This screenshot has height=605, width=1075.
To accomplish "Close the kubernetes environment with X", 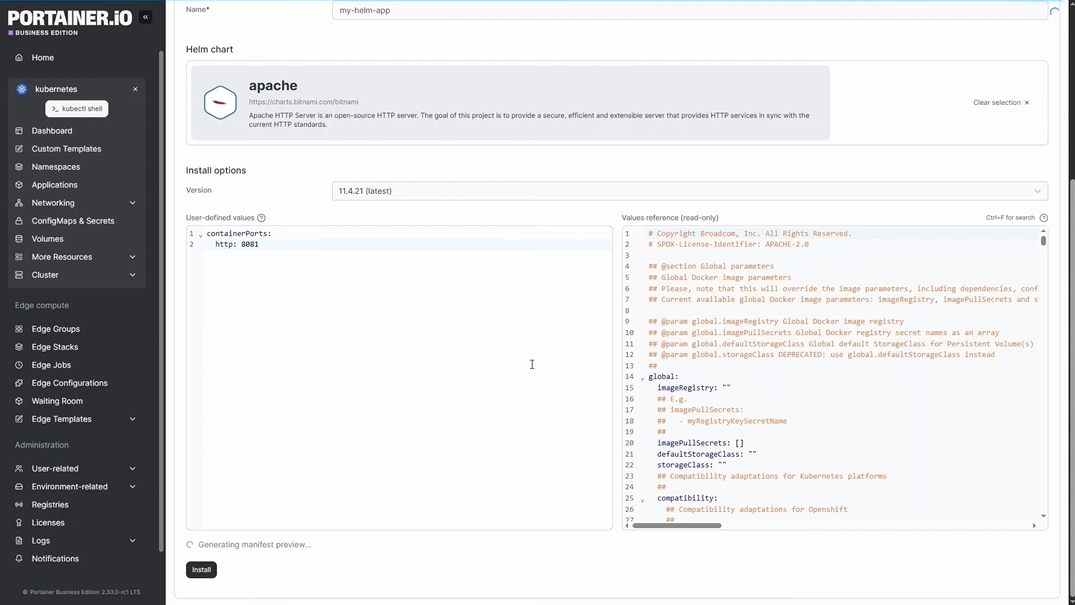I will click(x=135, y=89).
